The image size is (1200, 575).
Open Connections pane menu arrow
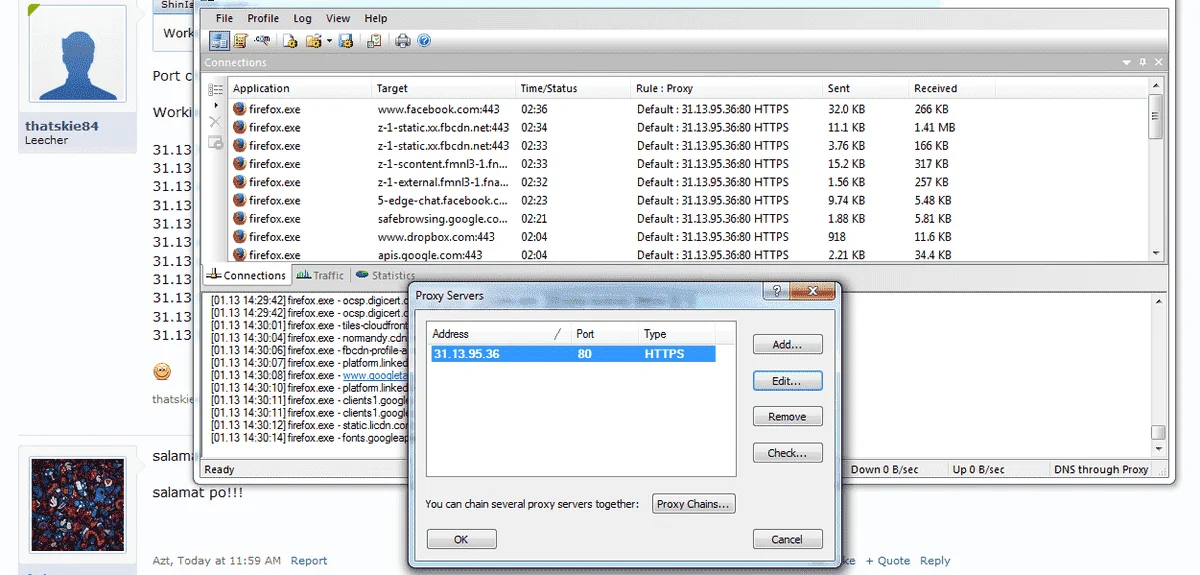tap(1127, 63)
